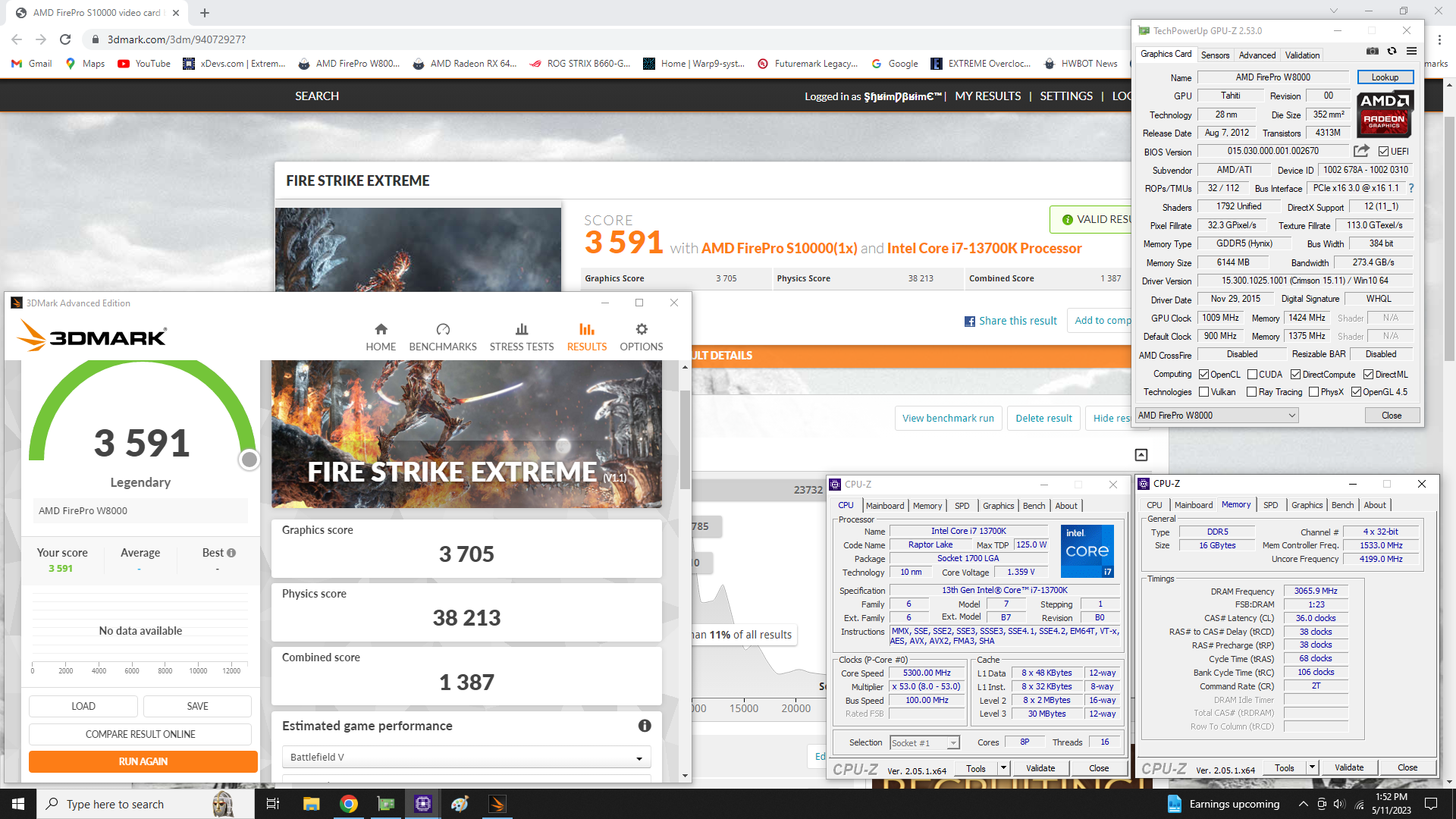
Task: Click the Facebook share icon on the result page
Action: [970, 322]
